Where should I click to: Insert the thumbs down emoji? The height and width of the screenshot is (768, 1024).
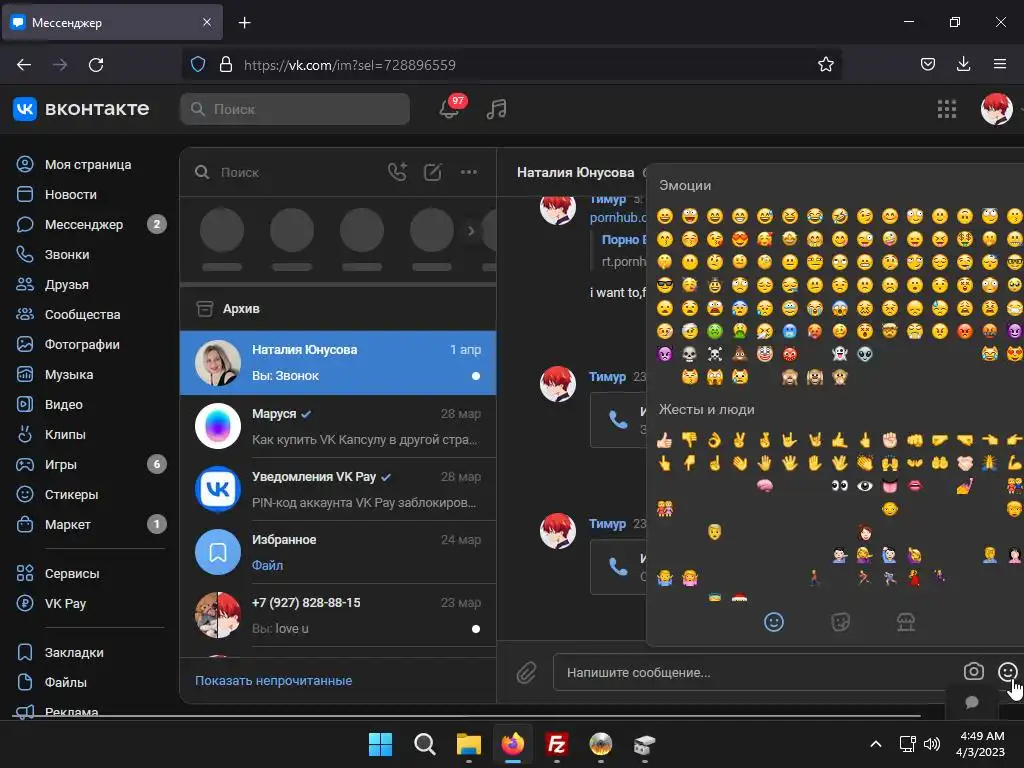pyautogui.click(x=690, y=440)
